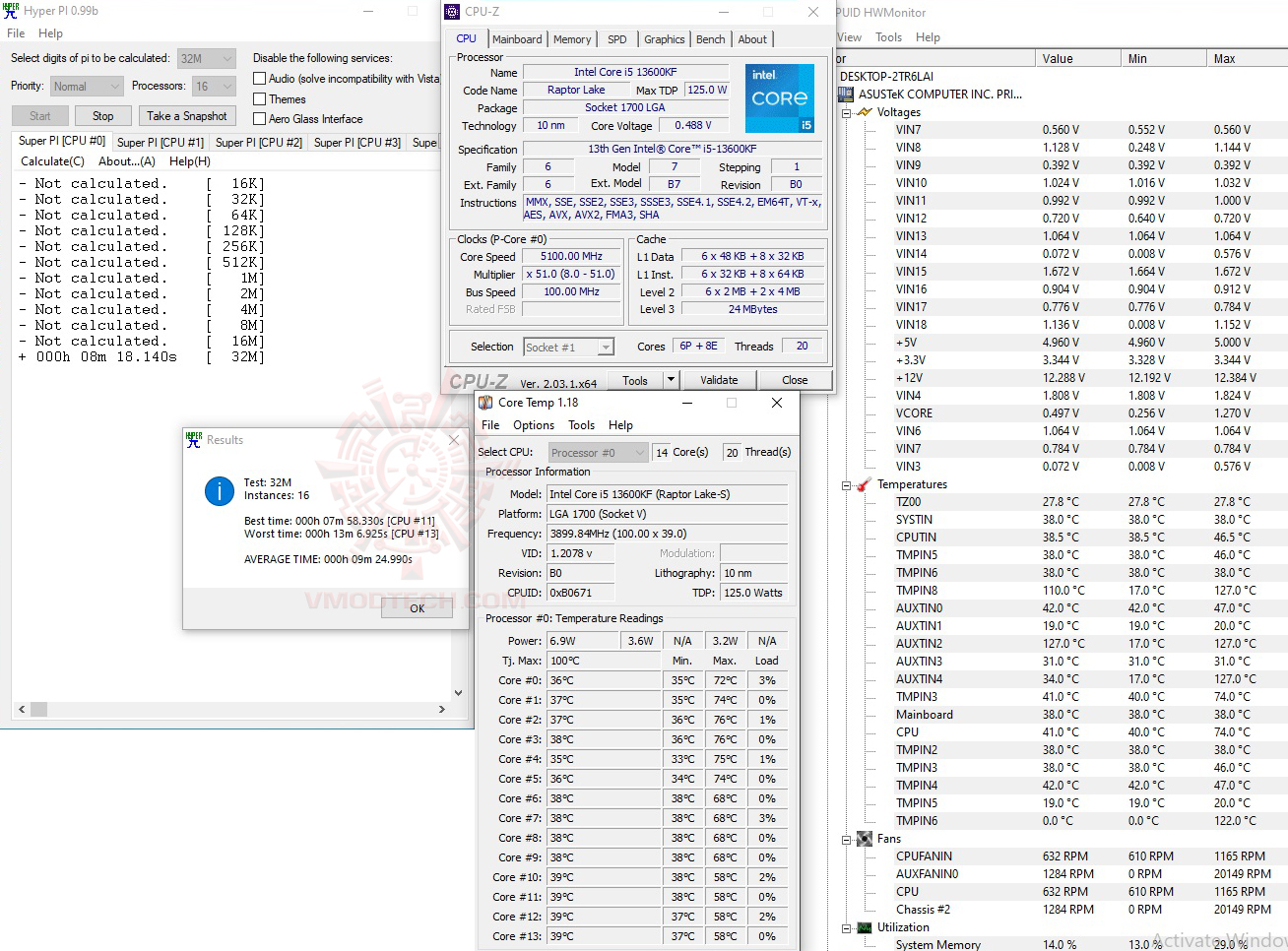1288x951 pixels.
Task: Open the About tab in CPU-Z
Action: 752,39
